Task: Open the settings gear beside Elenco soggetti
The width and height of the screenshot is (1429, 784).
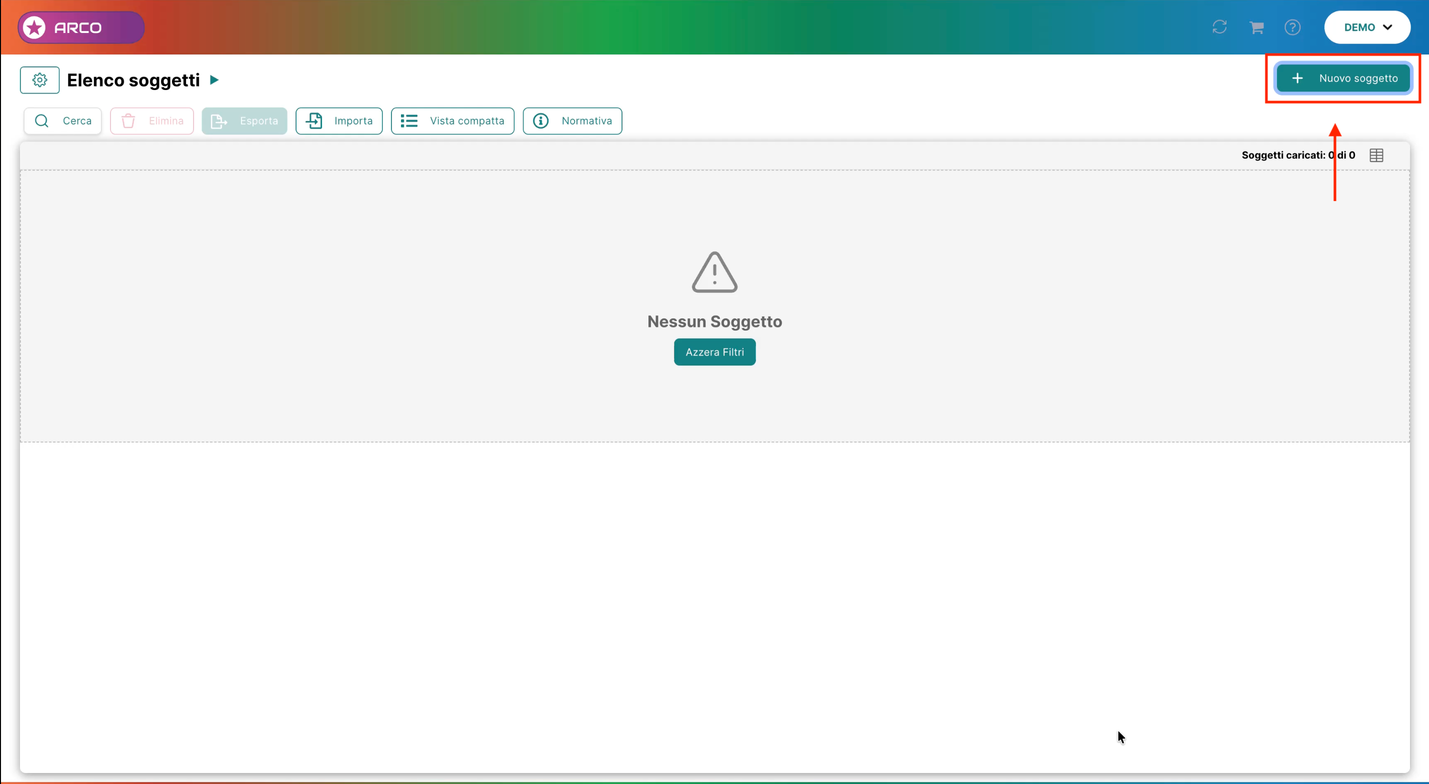Action: point(40,80)
